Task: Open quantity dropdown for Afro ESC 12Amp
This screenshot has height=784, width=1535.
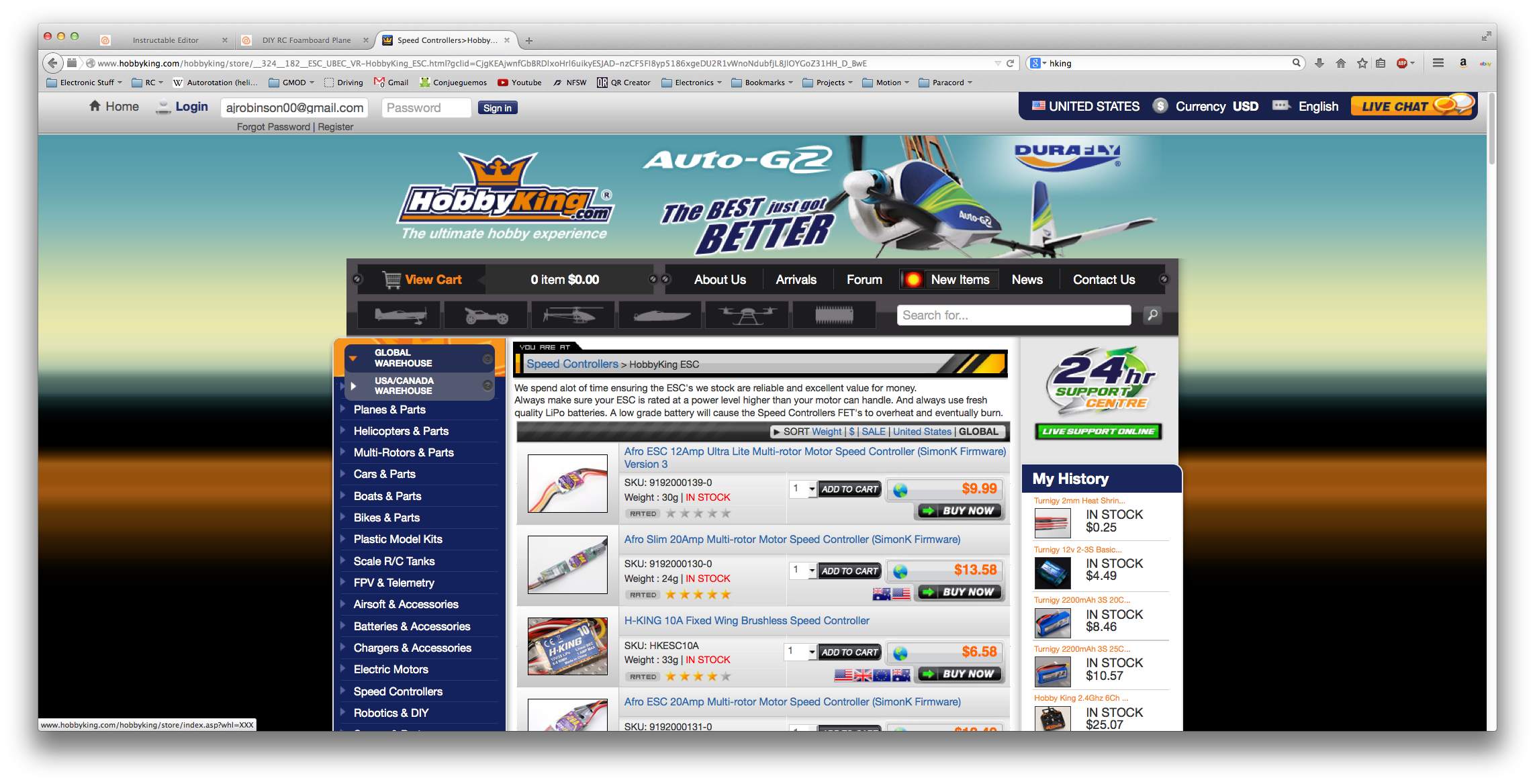Action: [802, 489]
